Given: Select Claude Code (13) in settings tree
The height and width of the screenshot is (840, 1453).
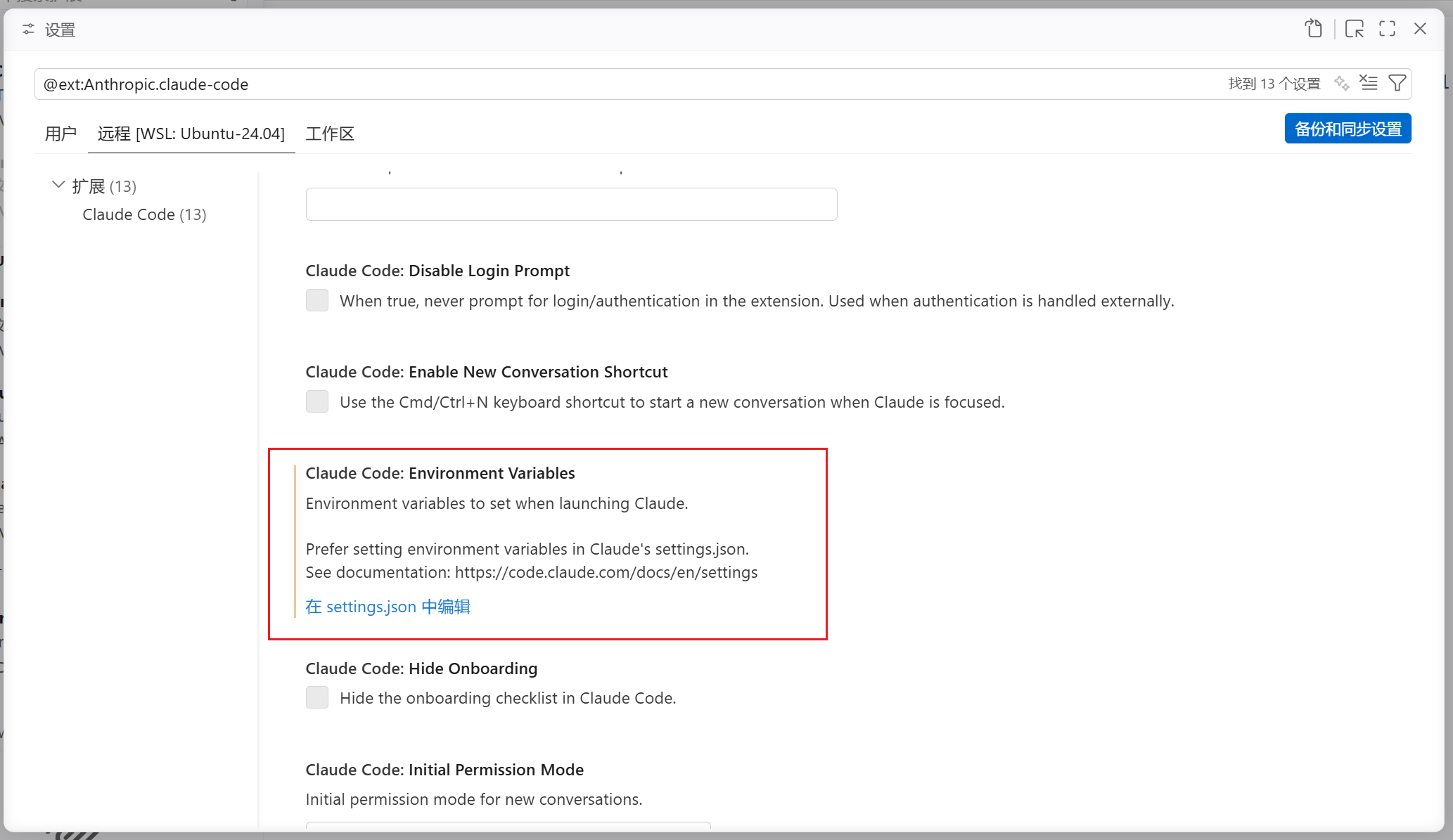Looking at the screenshot, I should click(x=144, y=214).
